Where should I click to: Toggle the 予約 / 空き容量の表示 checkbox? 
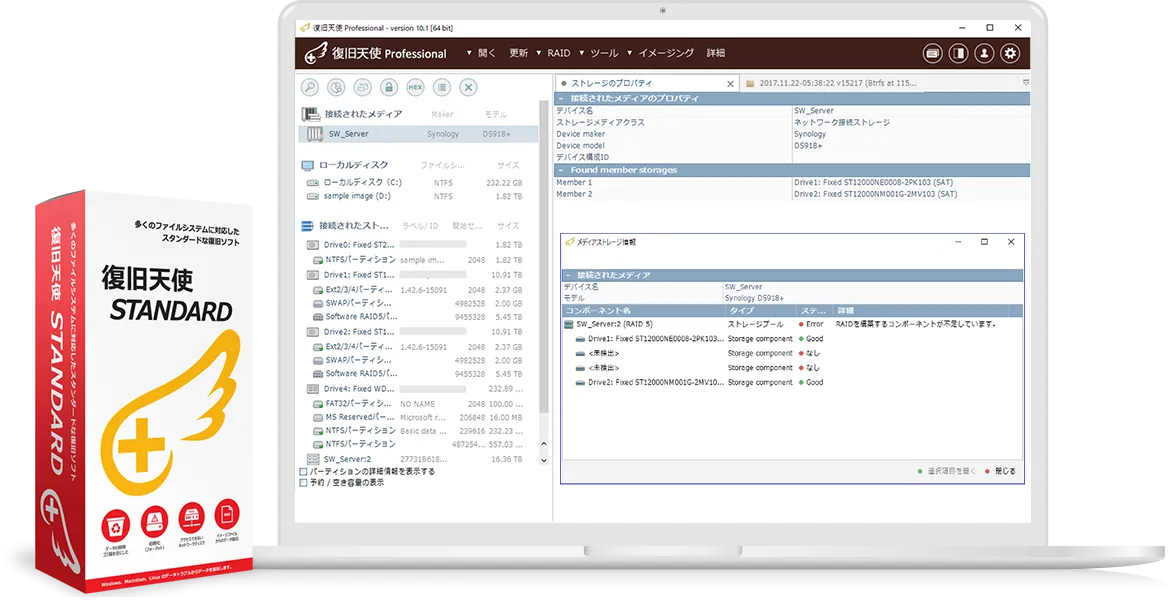coord(304,482)
